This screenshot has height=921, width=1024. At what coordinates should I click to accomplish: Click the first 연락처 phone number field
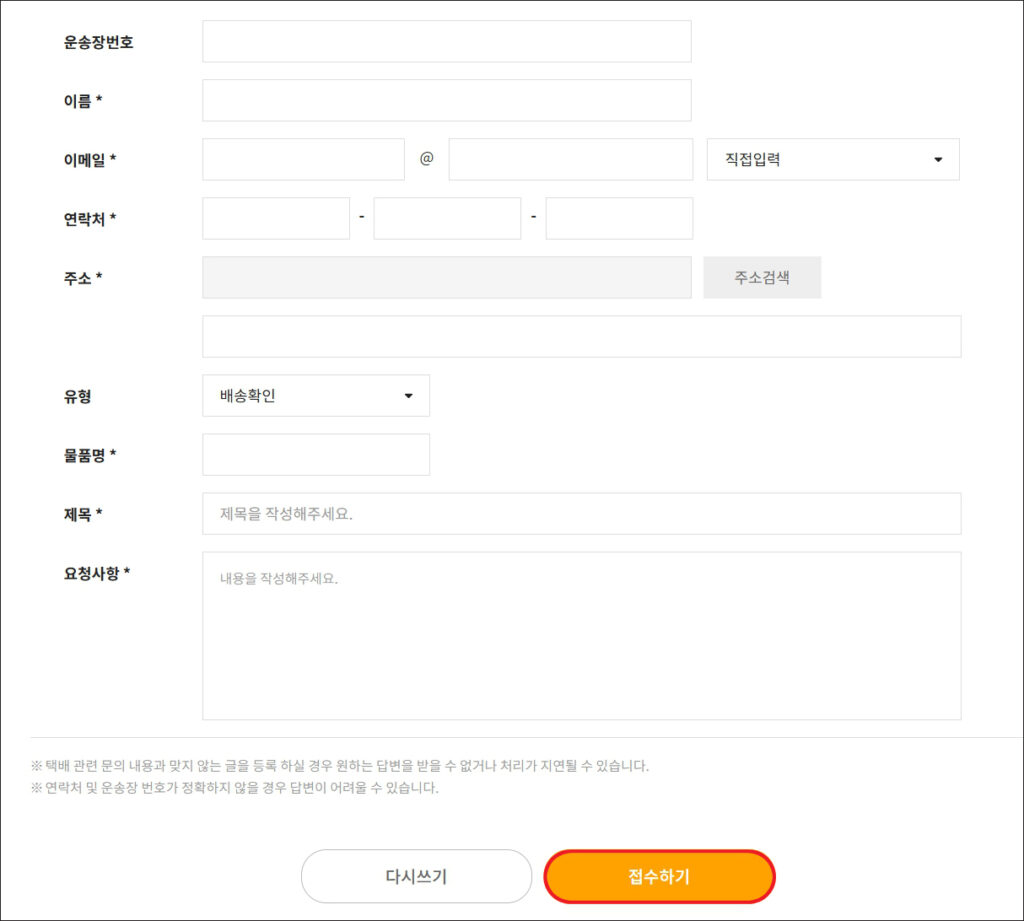coord(276,218)
